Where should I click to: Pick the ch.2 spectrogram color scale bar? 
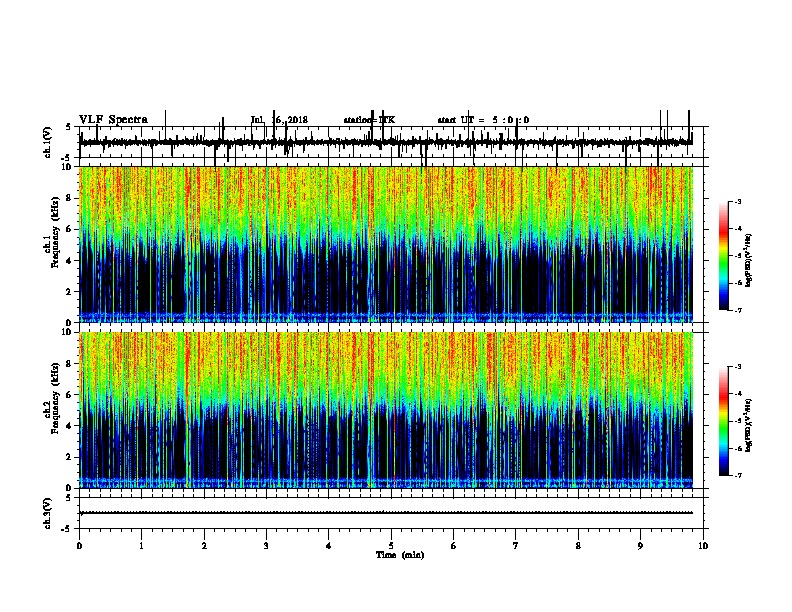724,421
